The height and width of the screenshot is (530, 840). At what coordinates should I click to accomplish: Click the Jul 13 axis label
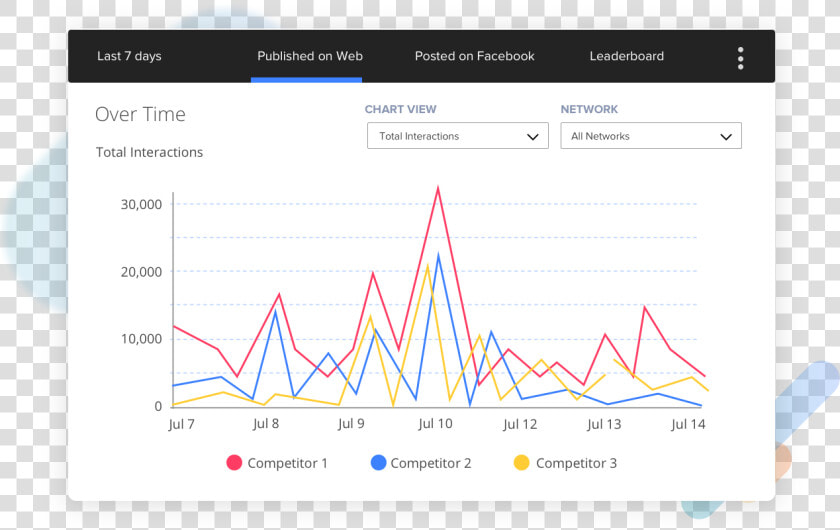pyautogui.click(x=604, y=424)
